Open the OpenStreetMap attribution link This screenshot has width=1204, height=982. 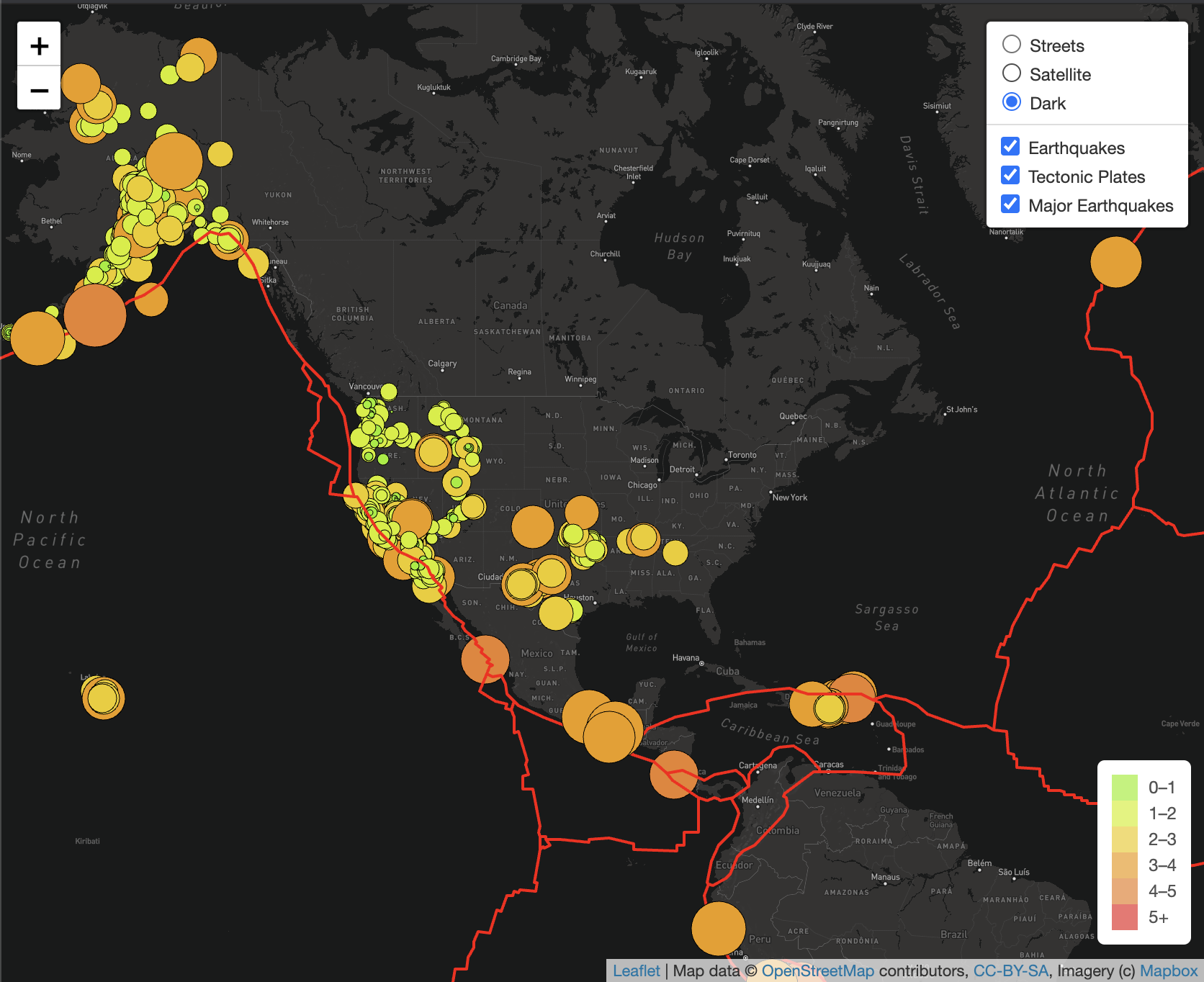click(x=818, y=970)
